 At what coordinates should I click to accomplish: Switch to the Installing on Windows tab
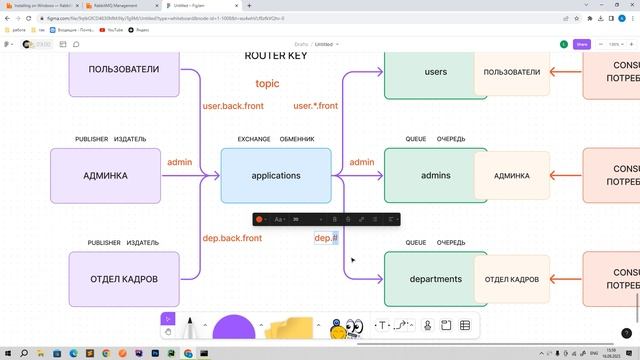tap(42, 6)
